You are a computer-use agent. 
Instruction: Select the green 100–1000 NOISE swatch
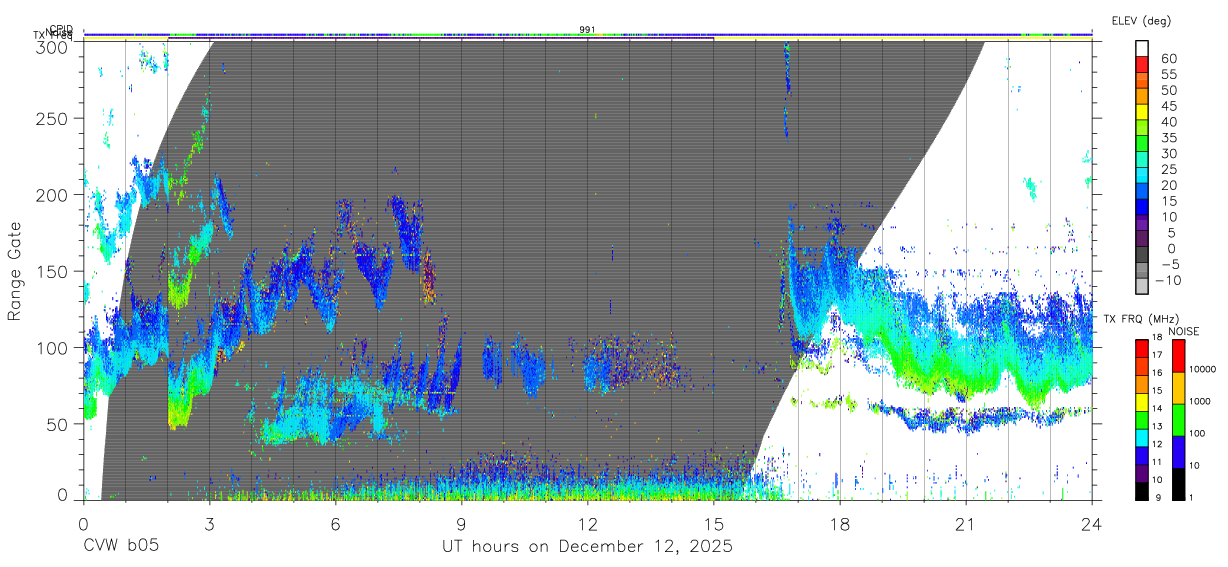point(1179,420)
